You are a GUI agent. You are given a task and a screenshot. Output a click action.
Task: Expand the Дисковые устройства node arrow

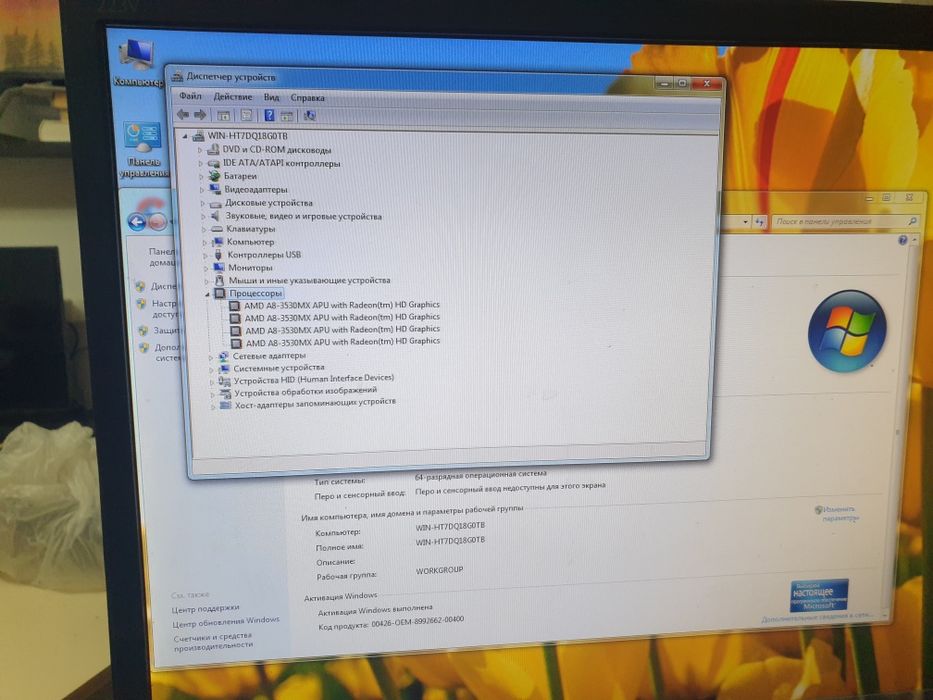202,203
